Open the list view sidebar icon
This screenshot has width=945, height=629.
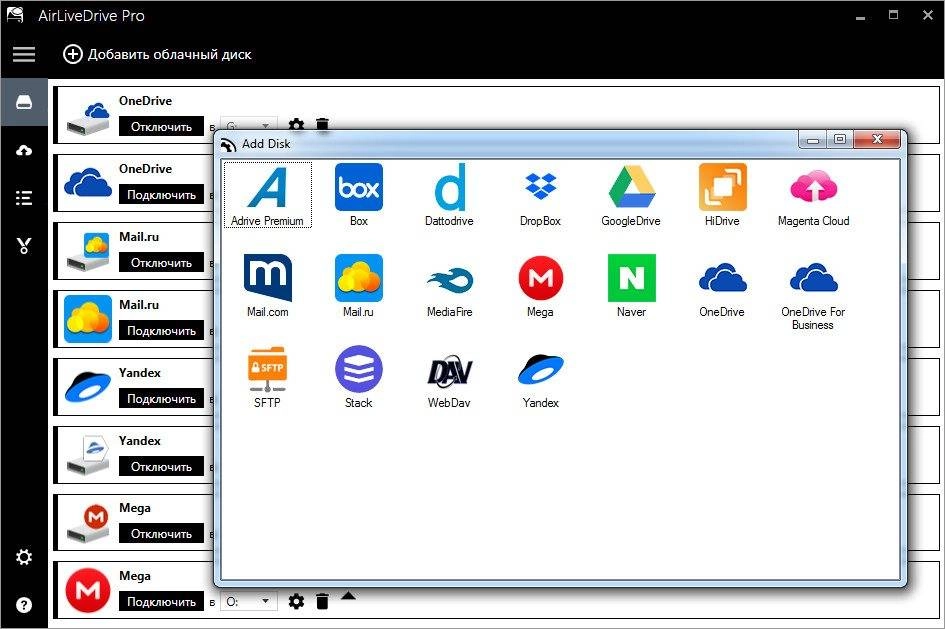pyautogui.click(x=24, y=198)
